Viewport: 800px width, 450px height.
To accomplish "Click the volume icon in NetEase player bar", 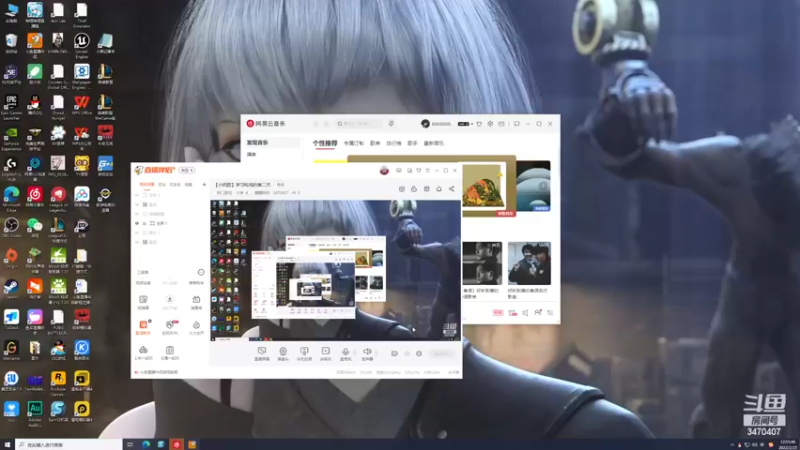I will tap(525, 313).
